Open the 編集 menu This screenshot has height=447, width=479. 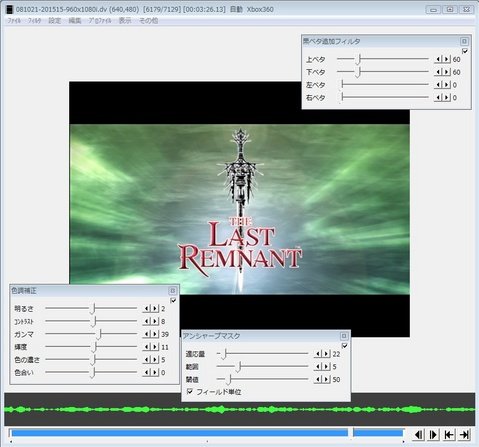click(x=75, y=21)
